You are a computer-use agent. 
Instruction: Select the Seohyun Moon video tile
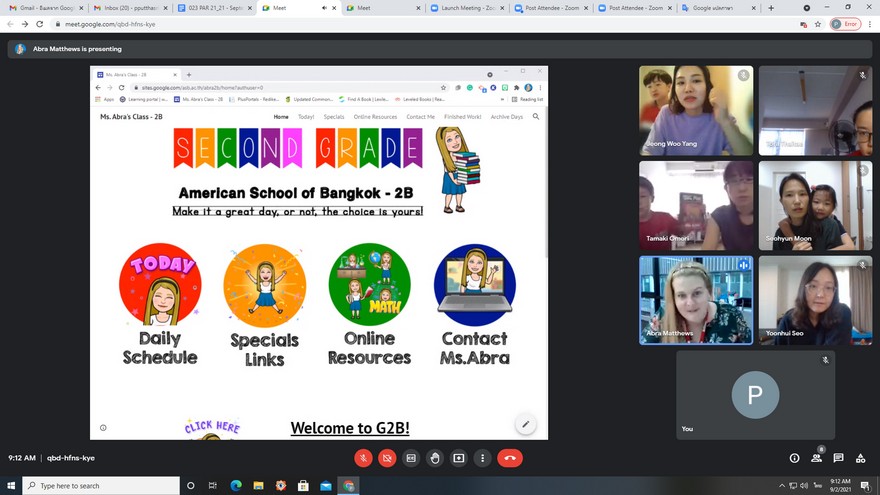815,205
